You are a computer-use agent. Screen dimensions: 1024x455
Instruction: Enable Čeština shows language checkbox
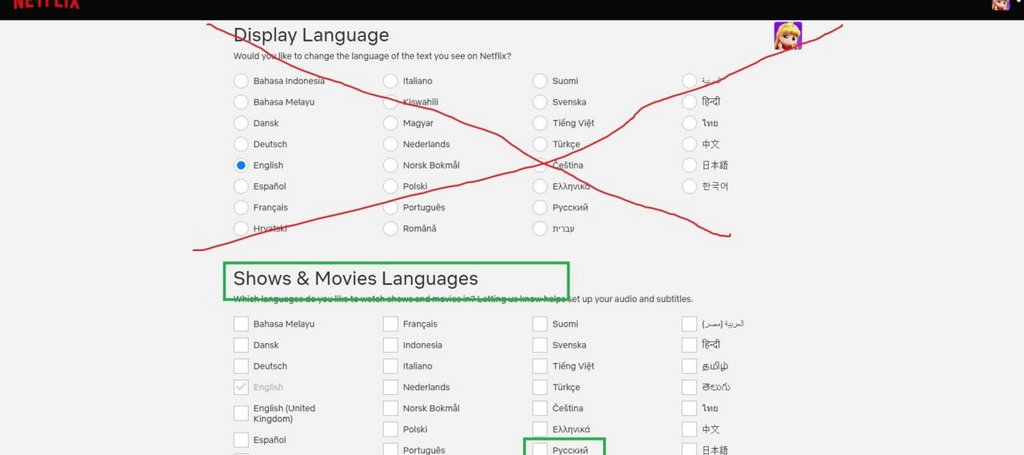click(x=539, y=408)
